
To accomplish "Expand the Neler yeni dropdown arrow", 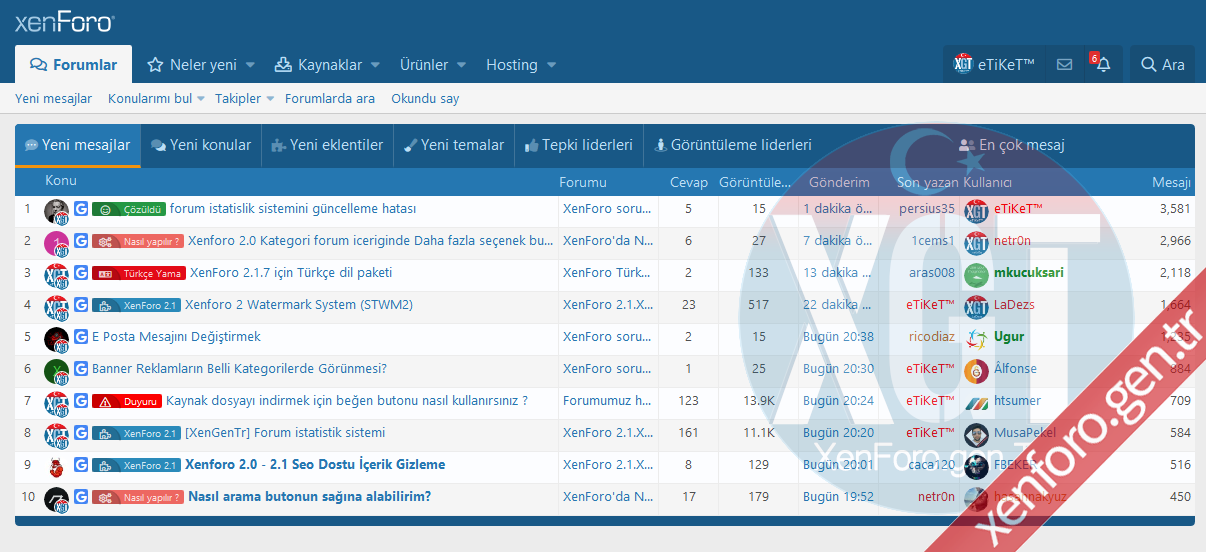I will (250, 66).
